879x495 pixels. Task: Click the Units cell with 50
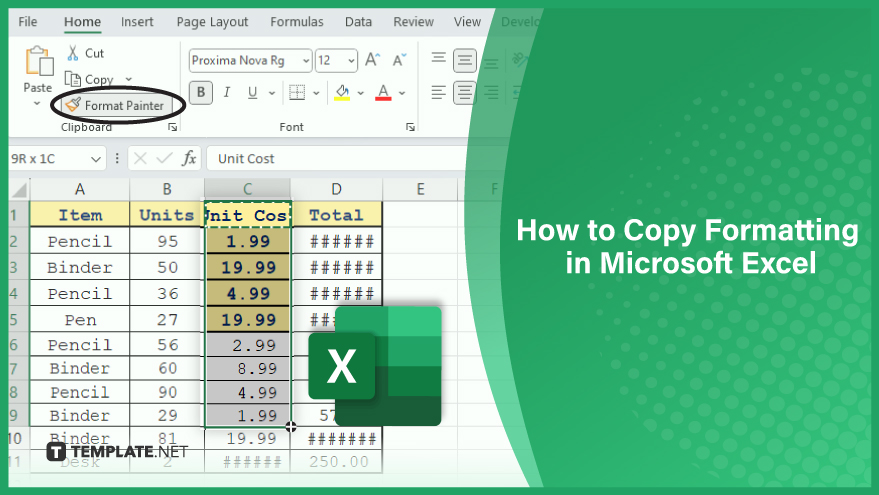[x=166, y=267]
